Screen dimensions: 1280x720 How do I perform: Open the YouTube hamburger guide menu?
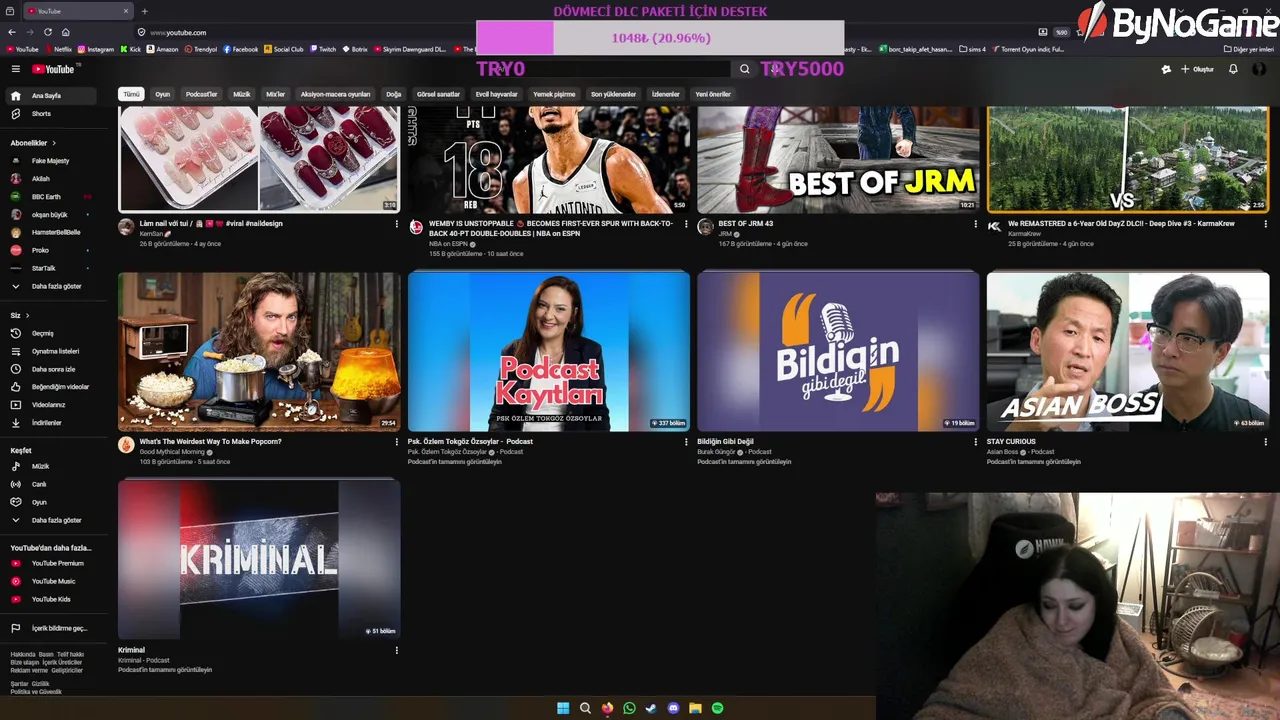click(16, 69)
